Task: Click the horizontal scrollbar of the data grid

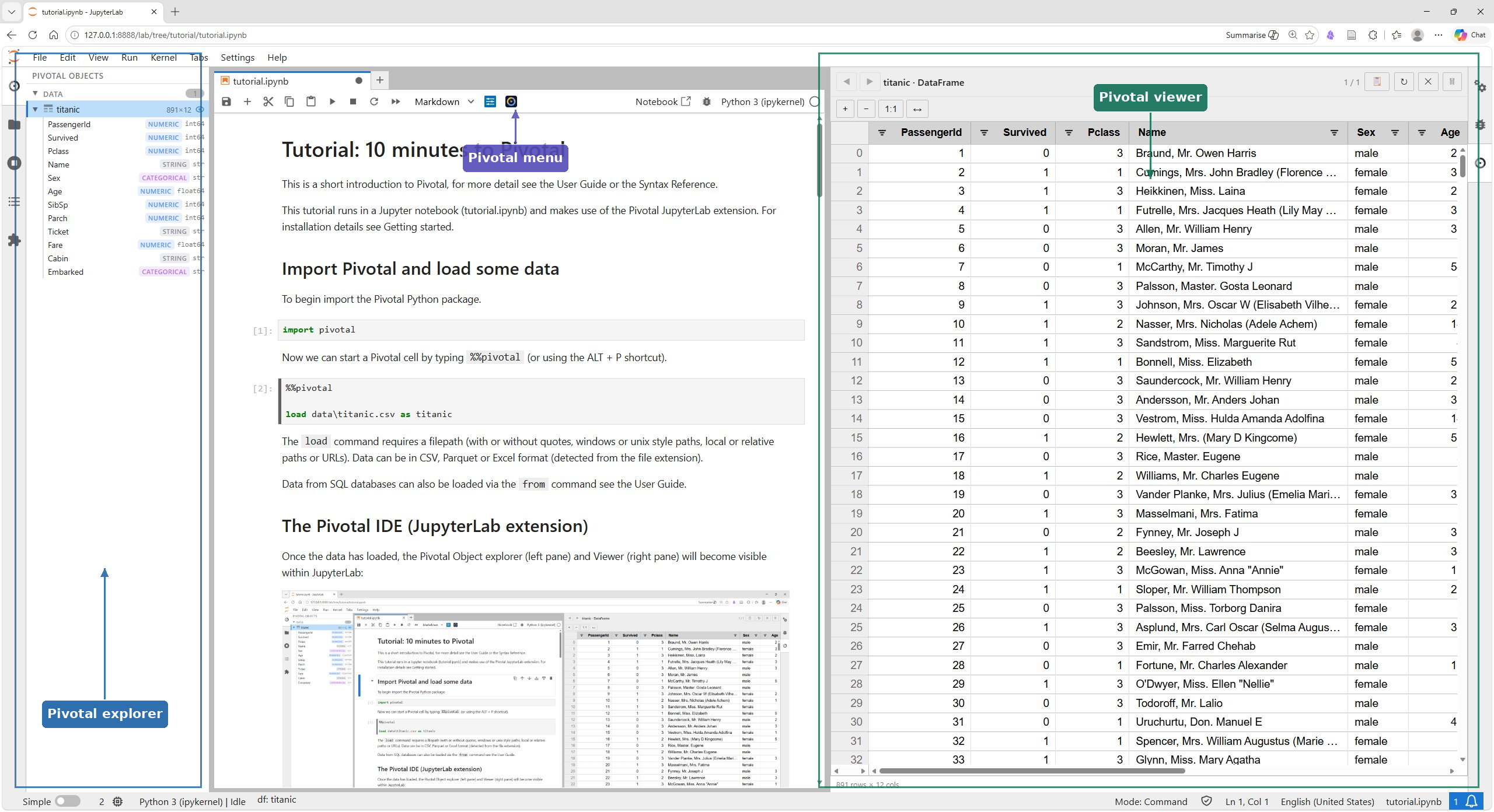Action: (x=1033, y=771)
